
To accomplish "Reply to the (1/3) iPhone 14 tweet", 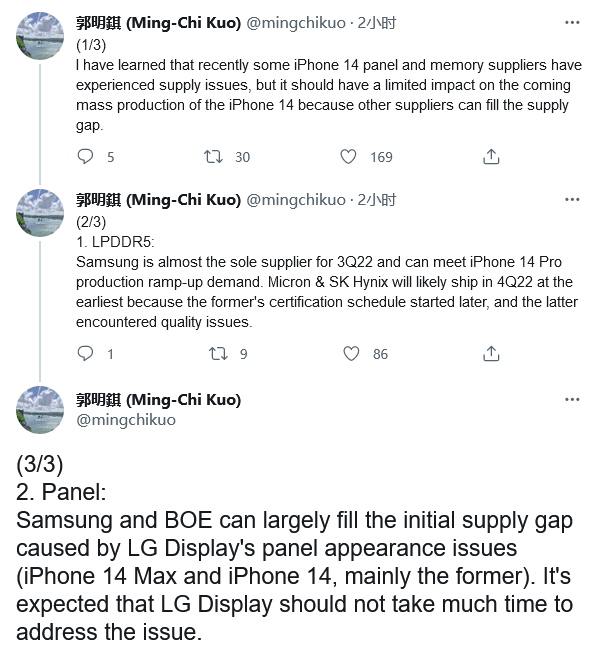I will [85, 157].
